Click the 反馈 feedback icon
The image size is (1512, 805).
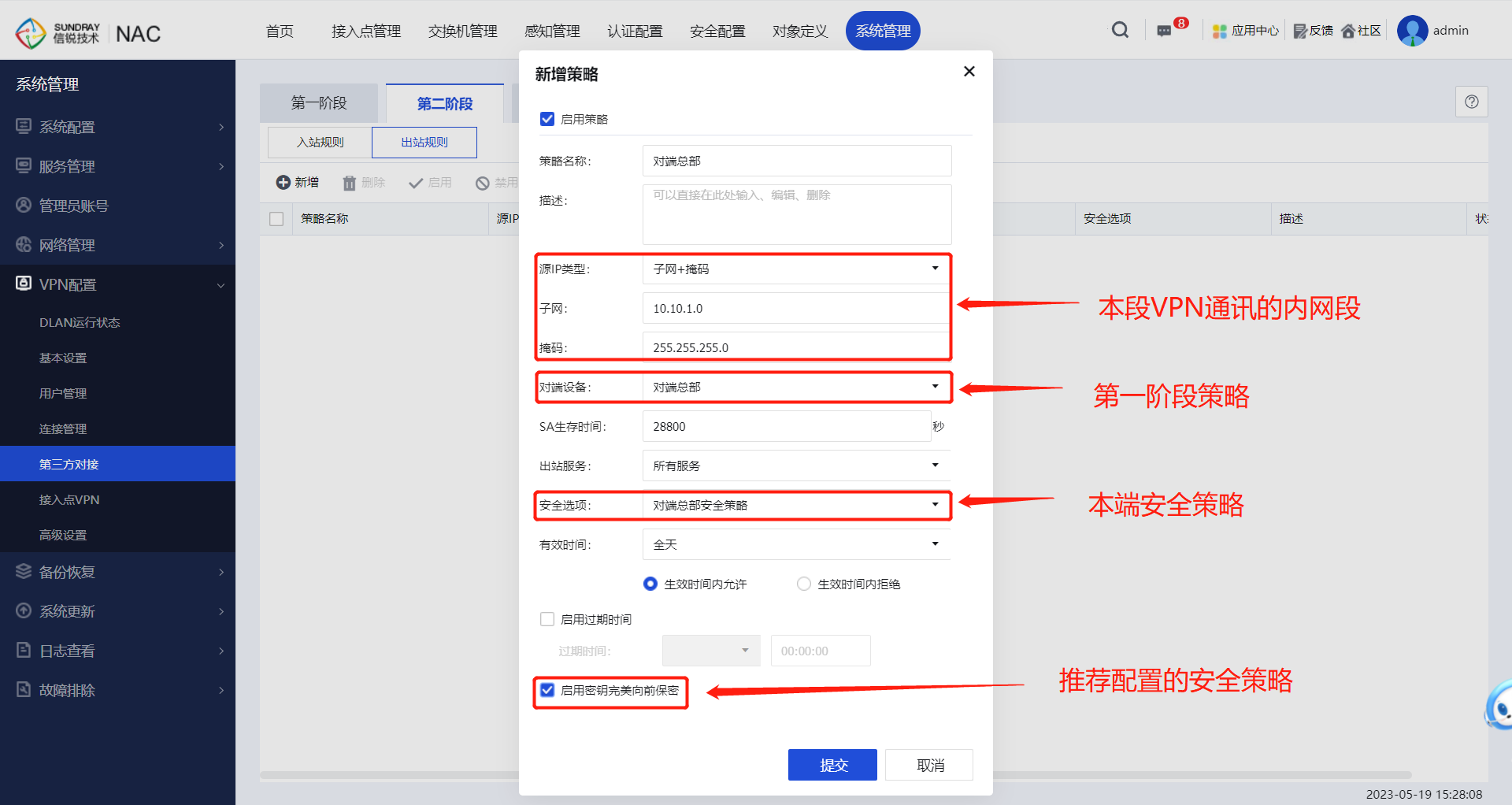(x=1301, y=31)
